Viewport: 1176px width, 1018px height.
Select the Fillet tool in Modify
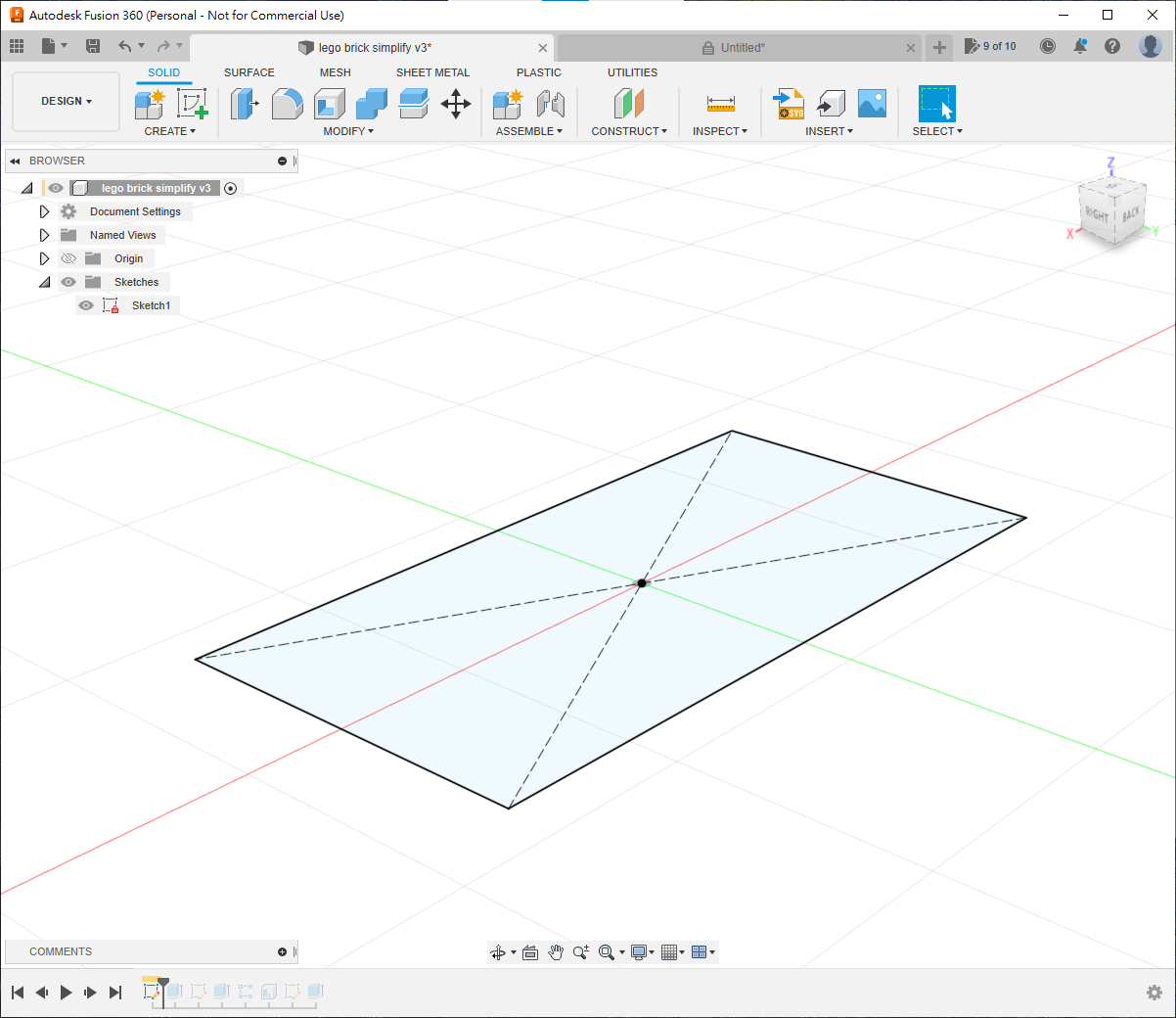point(287,103)
